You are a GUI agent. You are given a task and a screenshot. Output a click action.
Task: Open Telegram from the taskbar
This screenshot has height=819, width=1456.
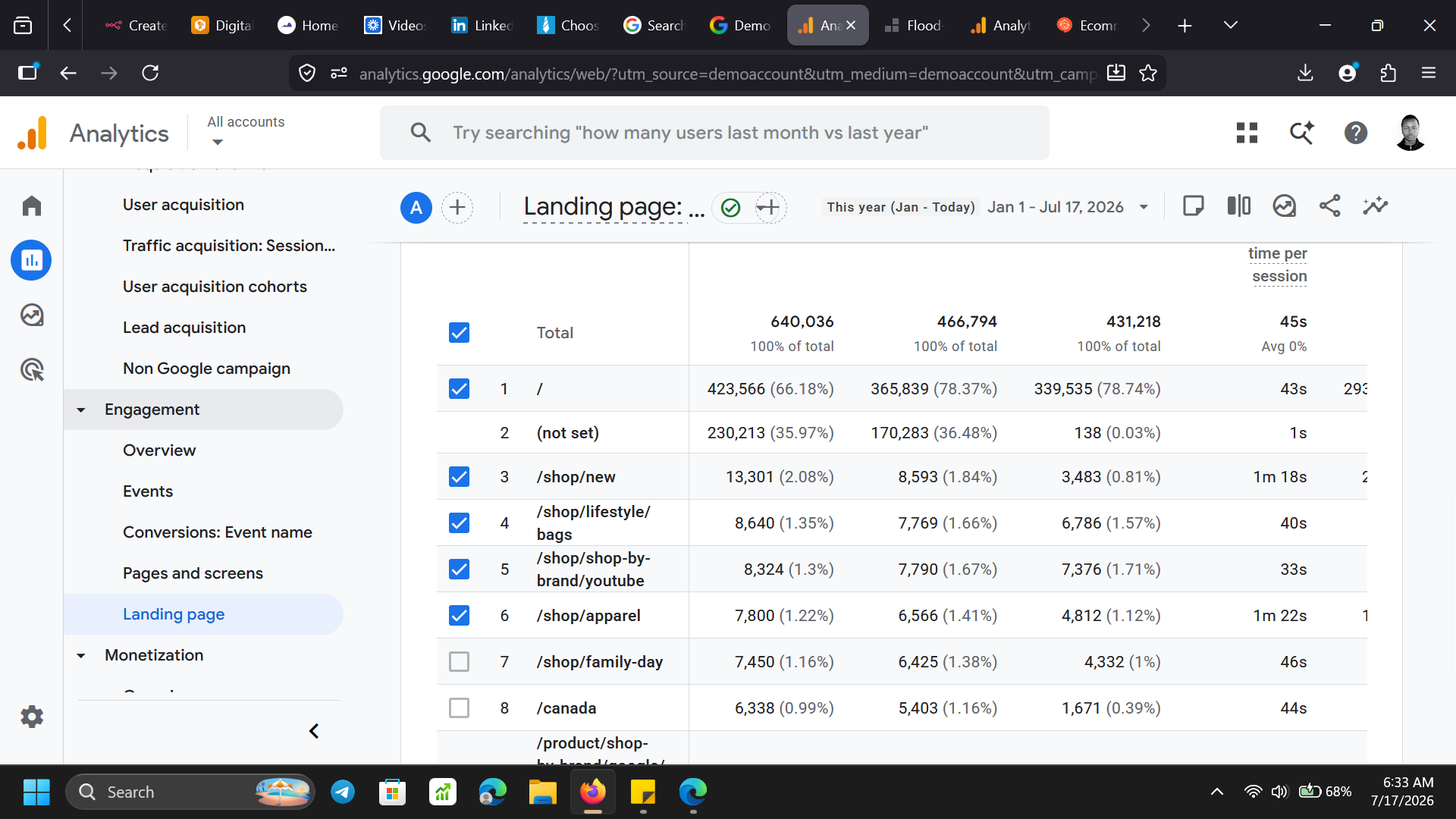click(x=343, y=792)
